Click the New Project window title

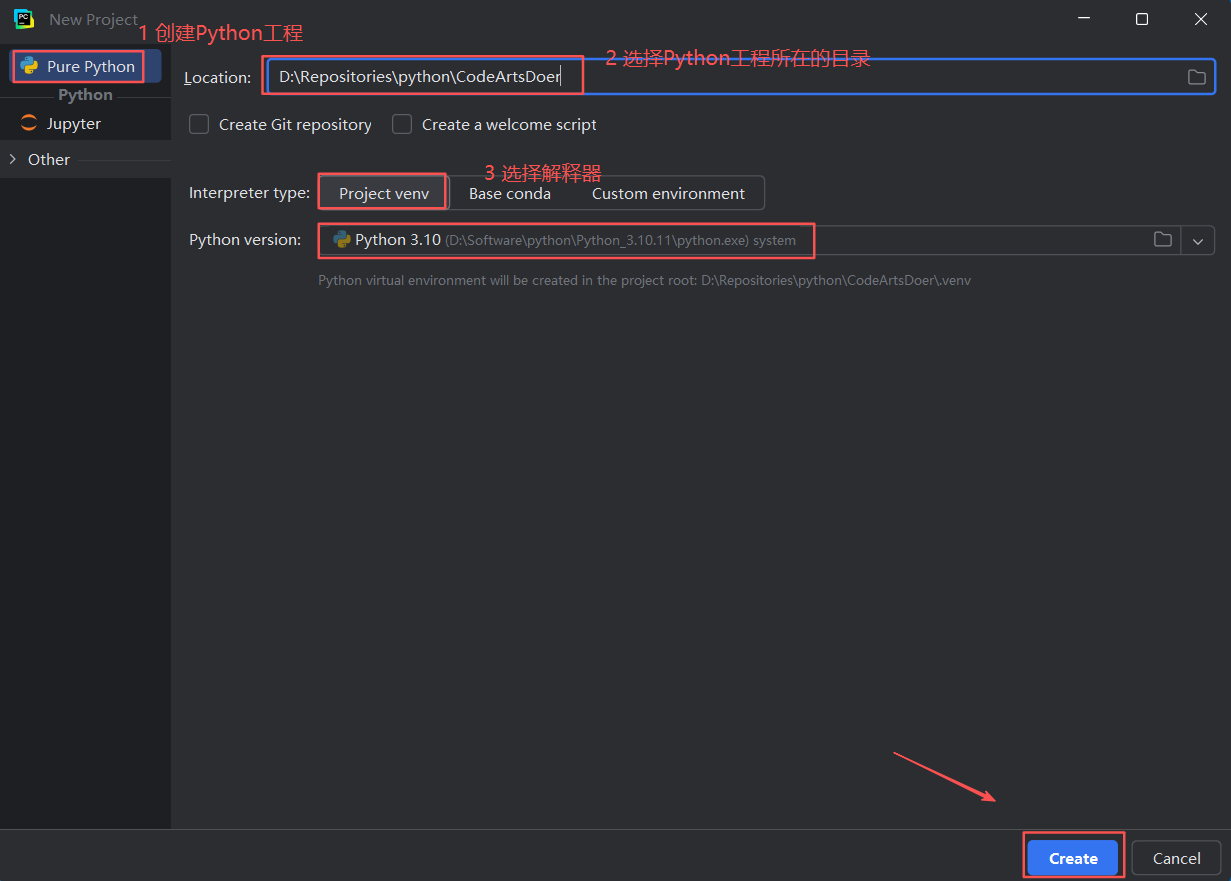(93, 19)
